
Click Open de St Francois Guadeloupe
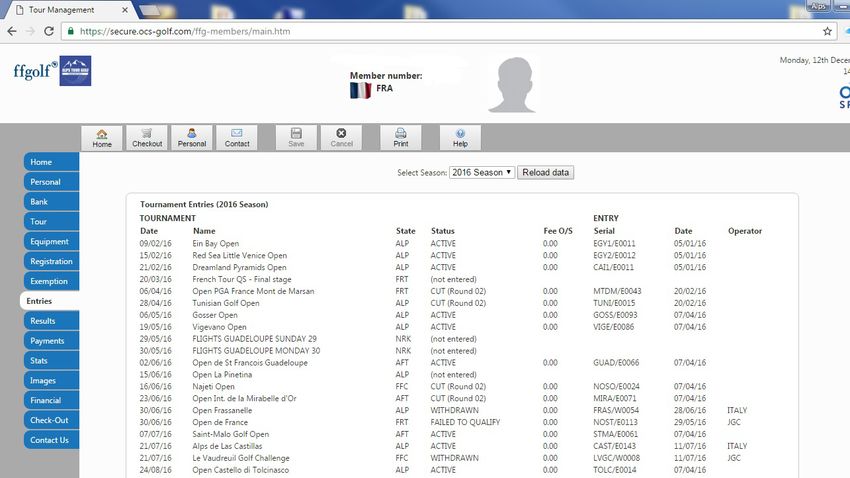point(250,363)
